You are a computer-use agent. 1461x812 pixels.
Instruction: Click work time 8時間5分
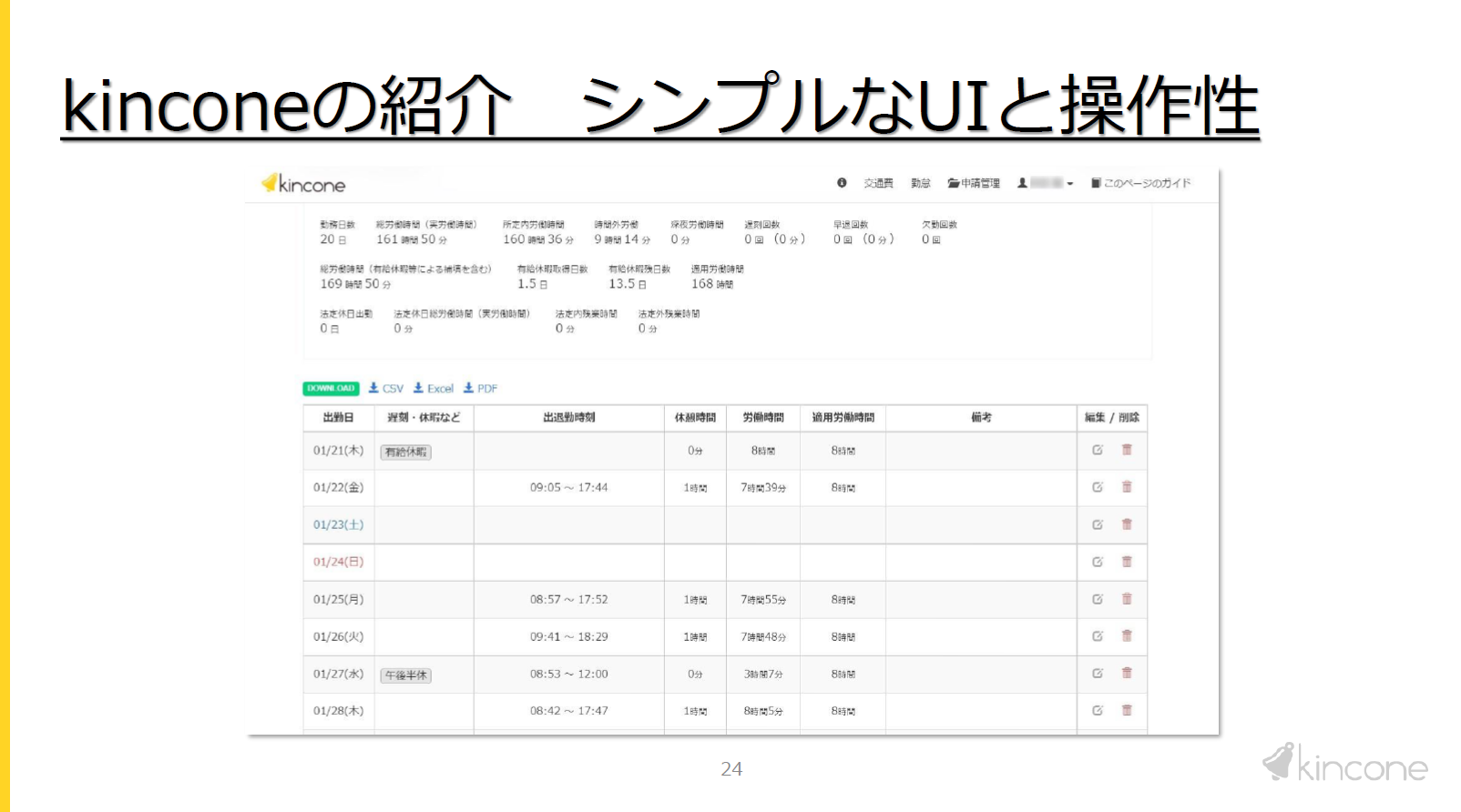click(763, 711)
